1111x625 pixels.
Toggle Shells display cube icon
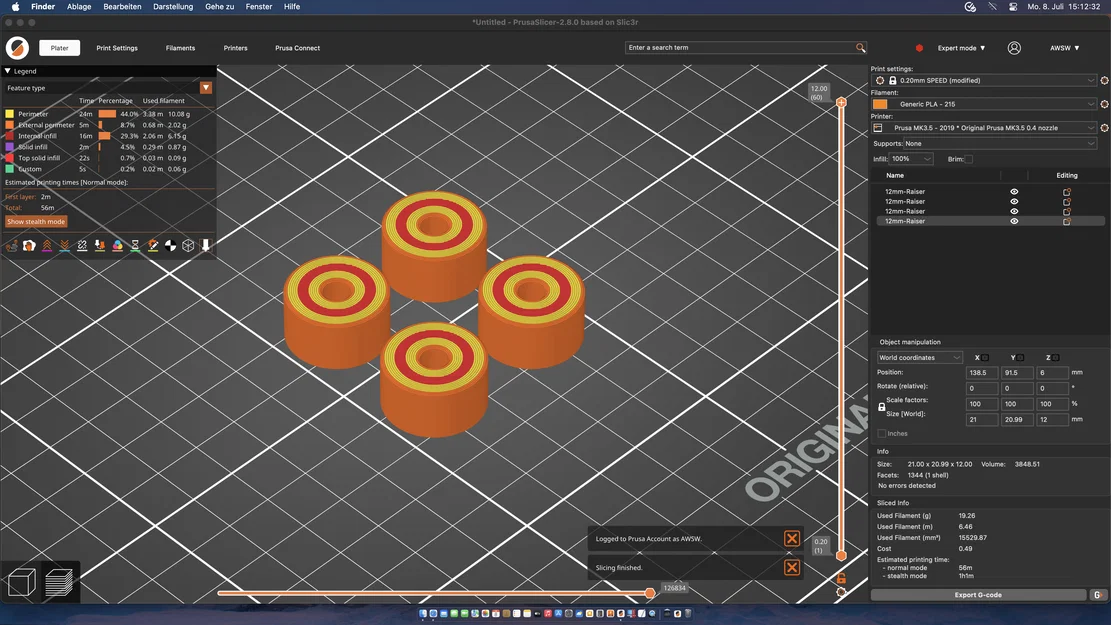point(188,245)
